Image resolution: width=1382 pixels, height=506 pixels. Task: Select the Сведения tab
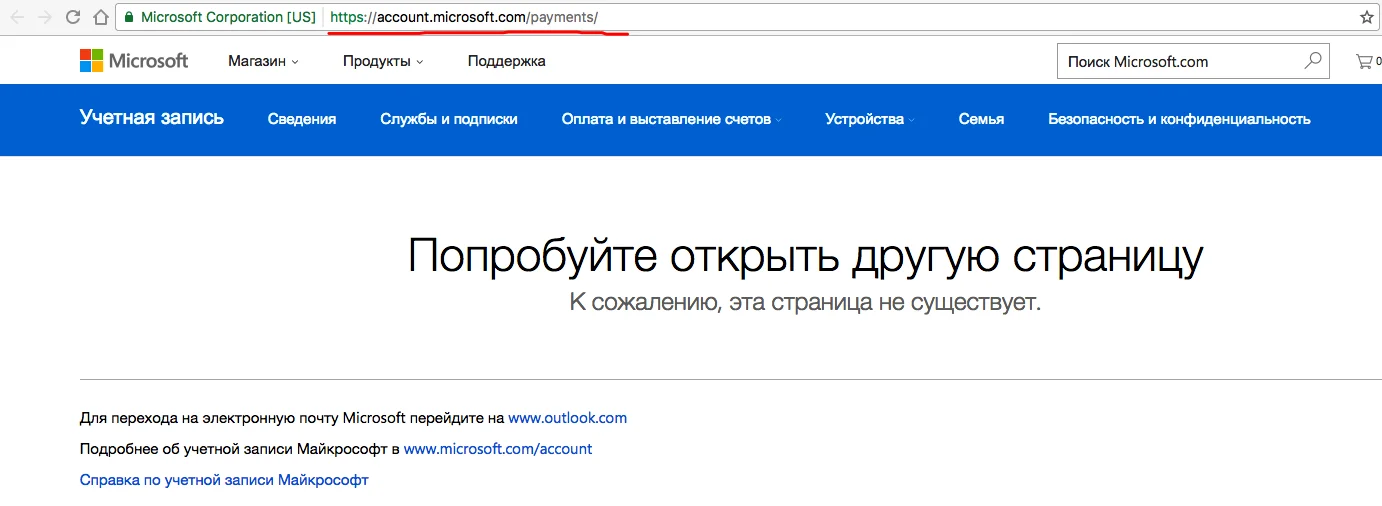coord(302,119)
